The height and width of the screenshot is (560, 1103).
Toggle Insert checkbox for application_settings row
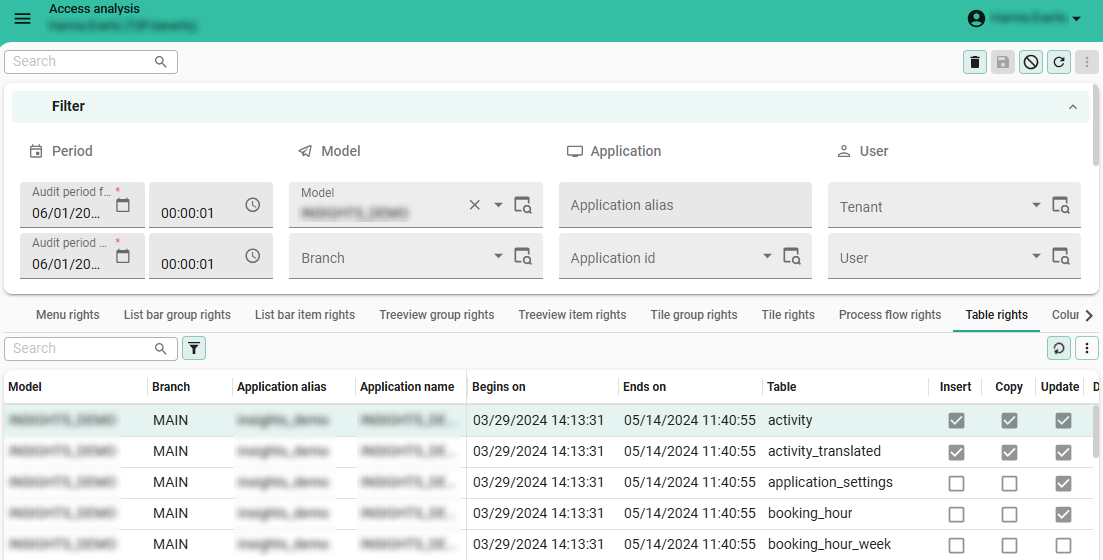[x=956, y=483]
